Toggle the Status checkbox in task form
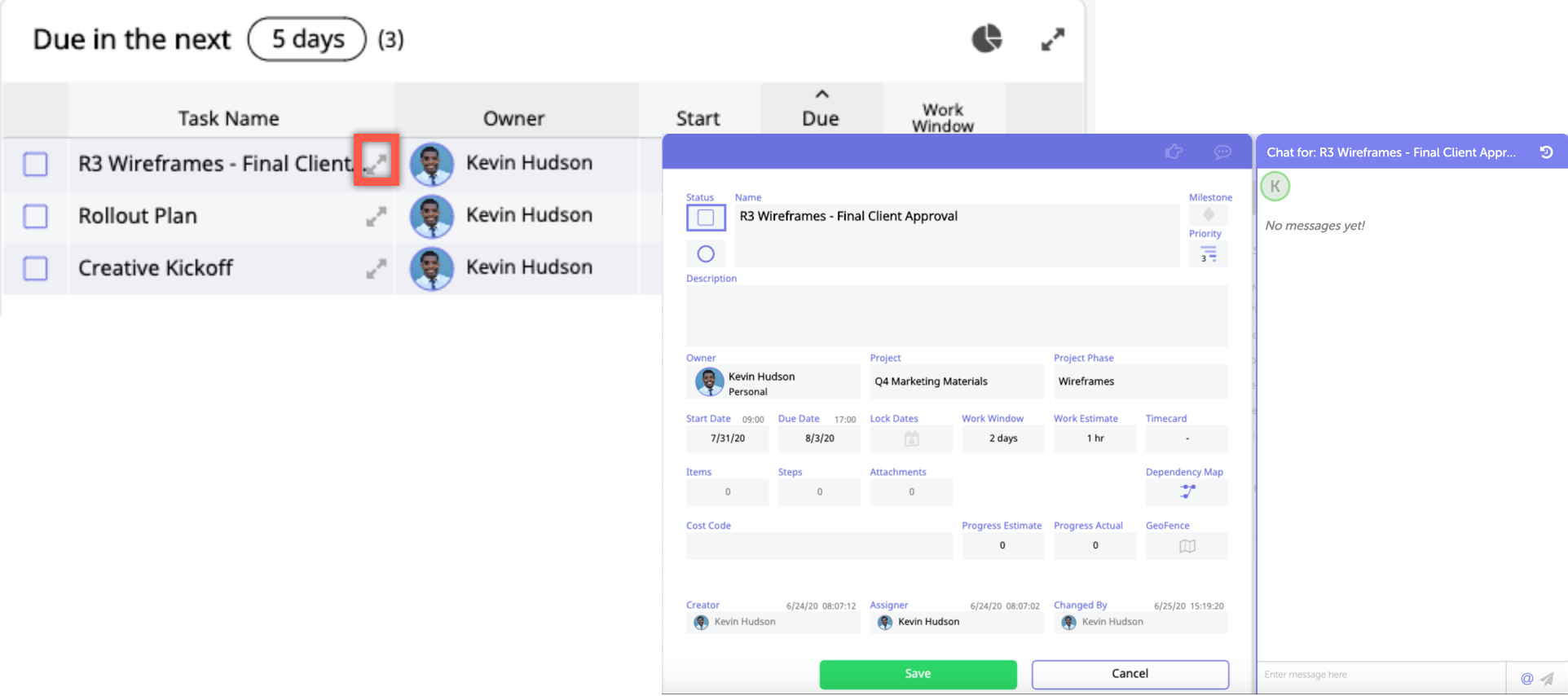Image resolution: width=1568 pixels, height=696 pixels. 706,218
